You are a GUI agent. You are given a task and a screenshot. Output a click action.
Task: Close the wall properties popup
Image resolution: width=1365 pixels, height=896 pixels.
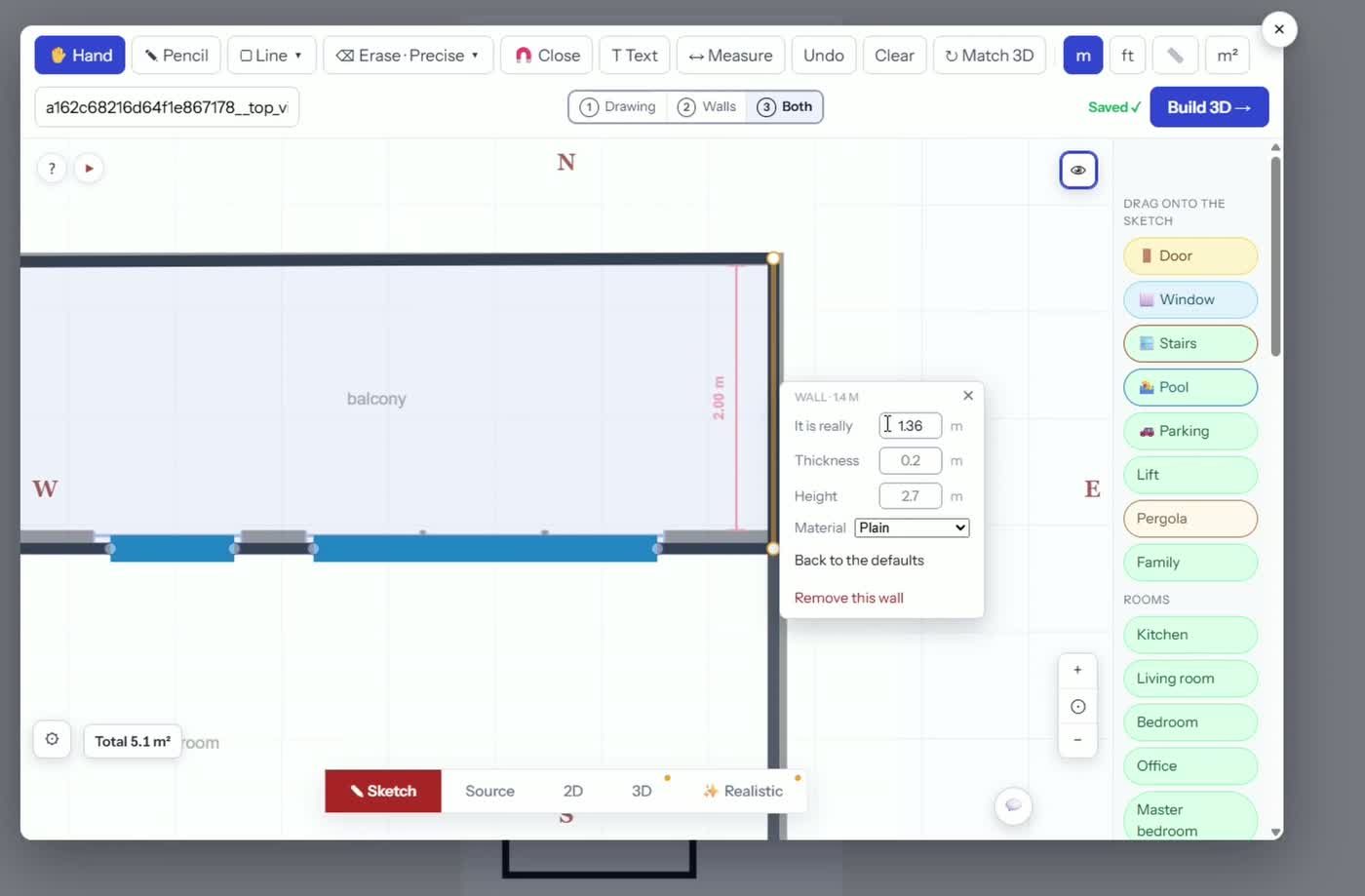968,395
